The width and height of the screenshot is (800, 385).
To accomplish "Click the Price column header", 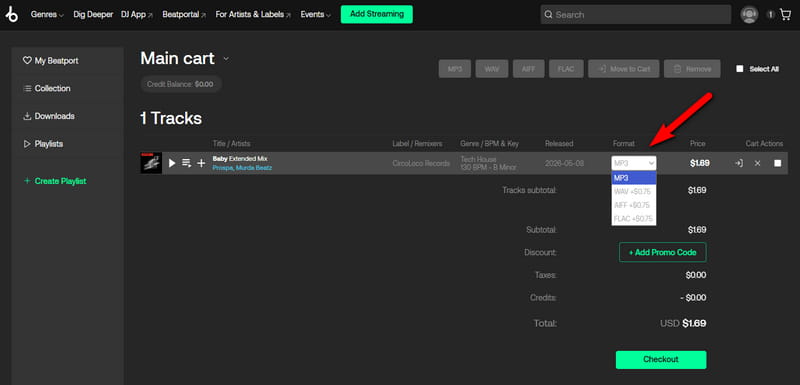I will pyautogui.click(x=697, y=144).
